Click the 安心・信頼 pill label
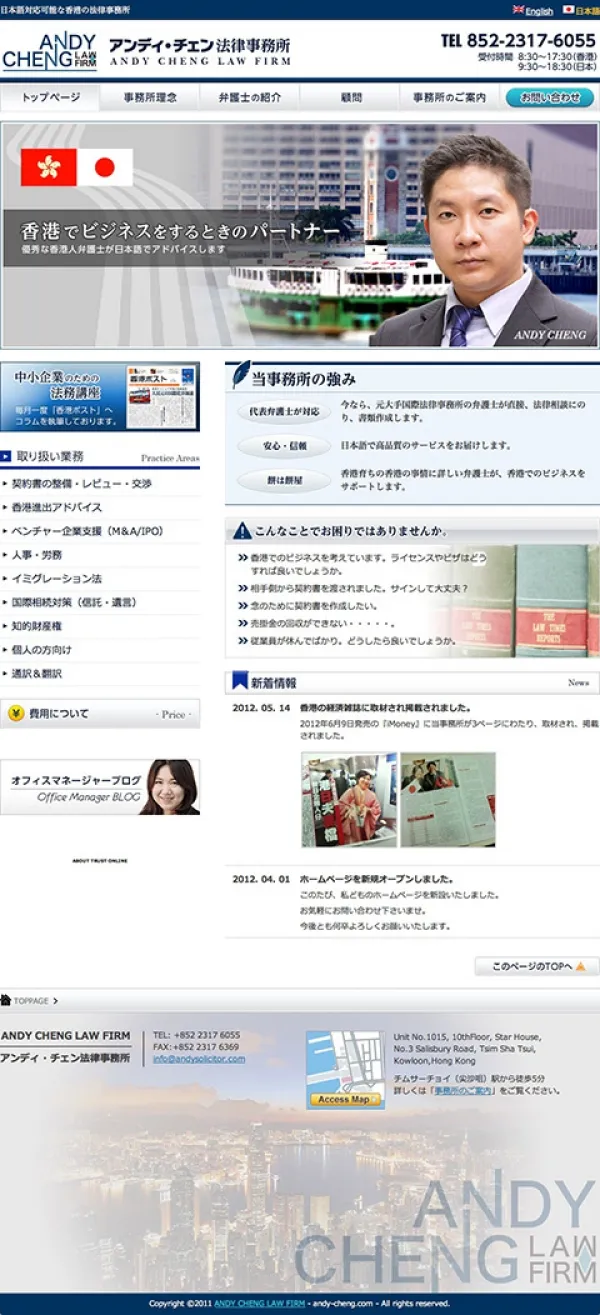Image resolution: width=600 pixels, height=1315 pixels. tap(284, 446)
